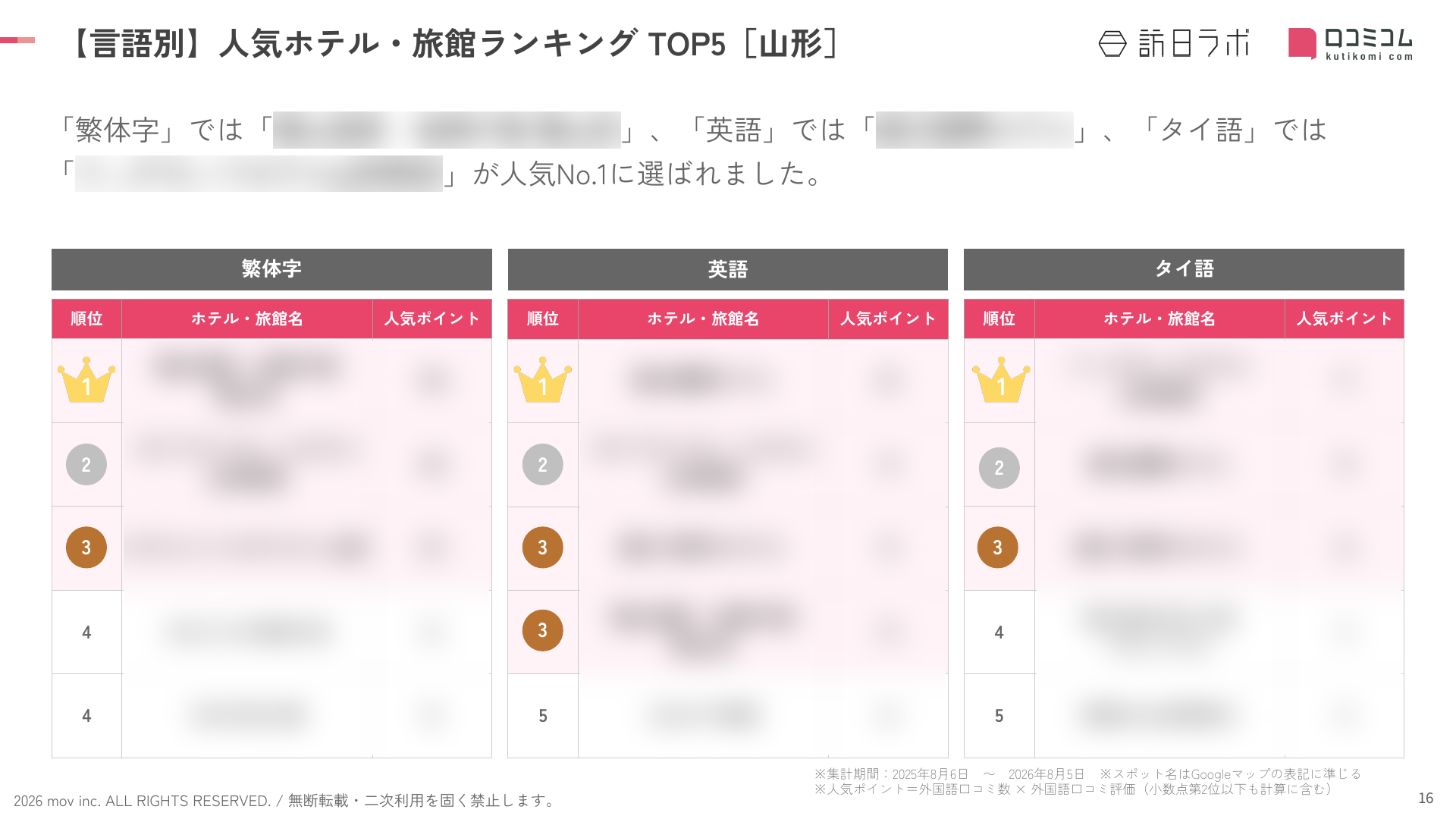Click silver rank 2 badge in 繁体字 table
The height and width of the screenshot is (819, 1456).
[x=86, y=464]
